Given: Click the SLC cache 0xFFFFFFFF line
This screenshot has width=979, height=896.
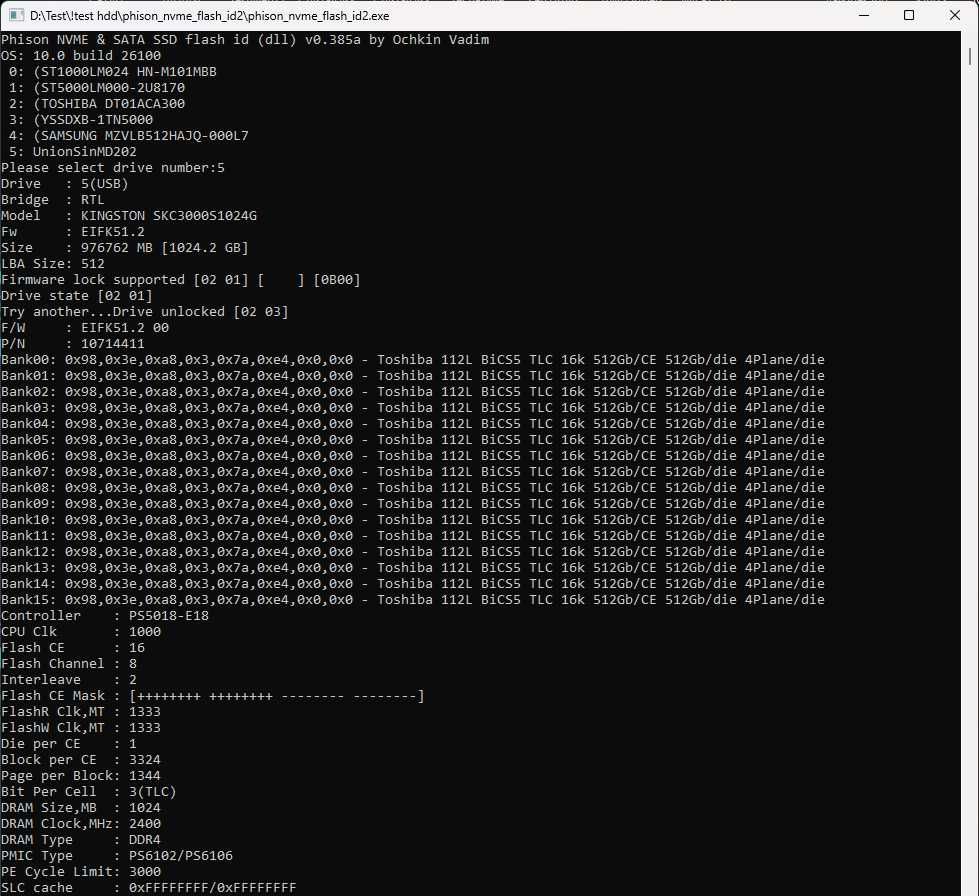Looking at the screenshot, I should [x=149, y=887].
